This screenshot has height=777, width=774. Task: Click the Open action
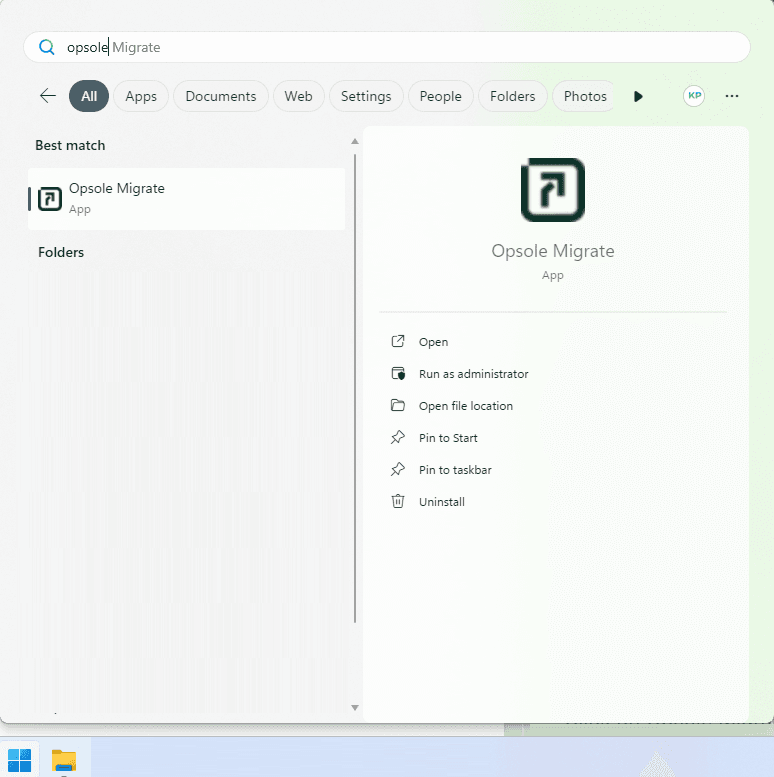(x=433, y=342)
